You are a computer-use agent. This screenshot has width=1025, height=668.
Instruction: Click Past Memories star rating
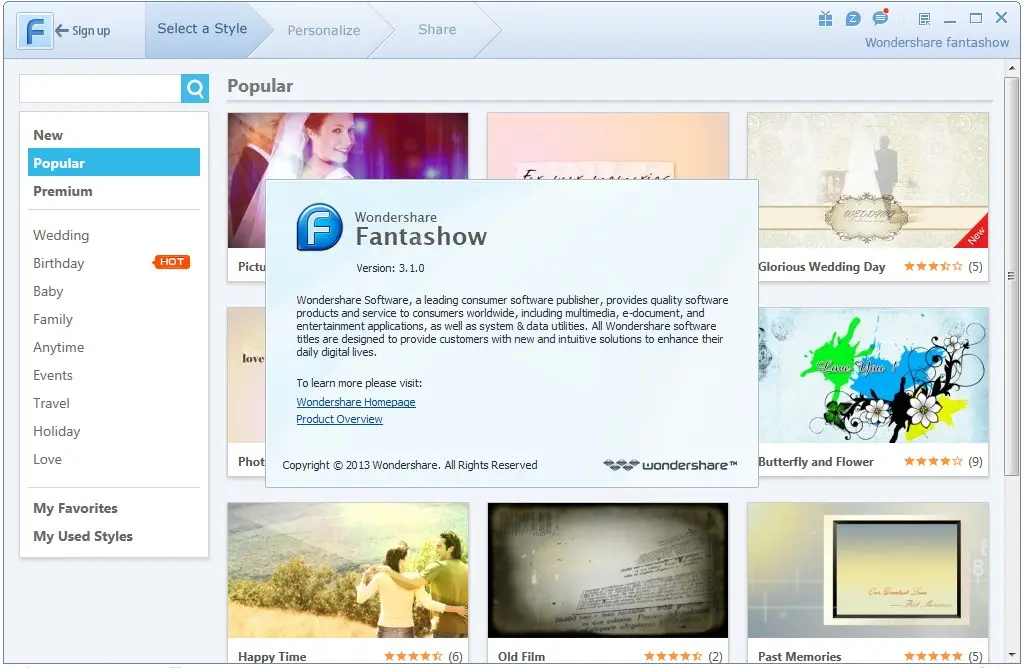[x=933, y=656]
